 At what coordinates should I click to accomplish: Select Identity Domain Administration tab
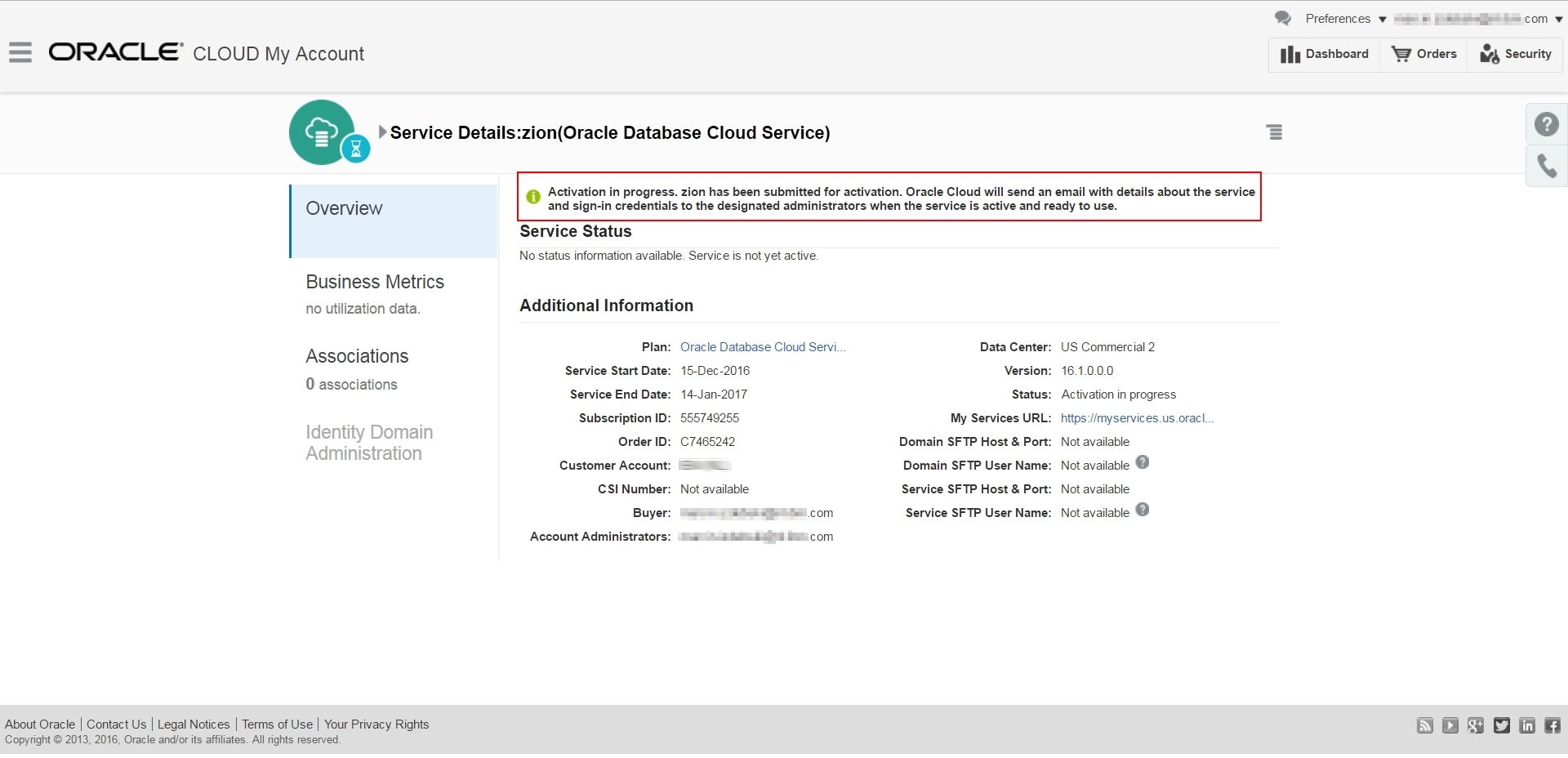(x=369, y=443)
